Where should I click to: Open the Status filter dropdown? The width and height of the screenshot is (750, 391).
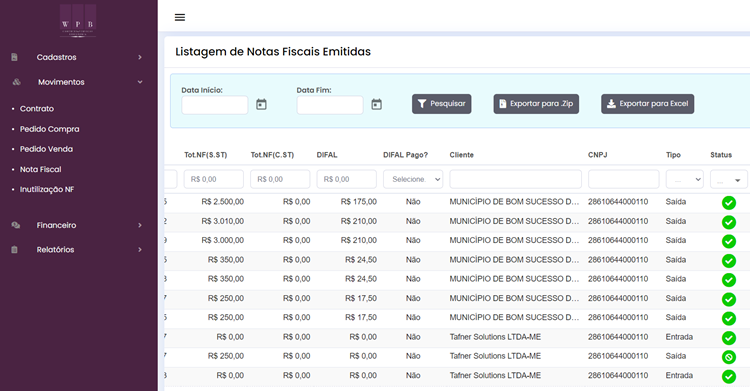tap(728, 179)
